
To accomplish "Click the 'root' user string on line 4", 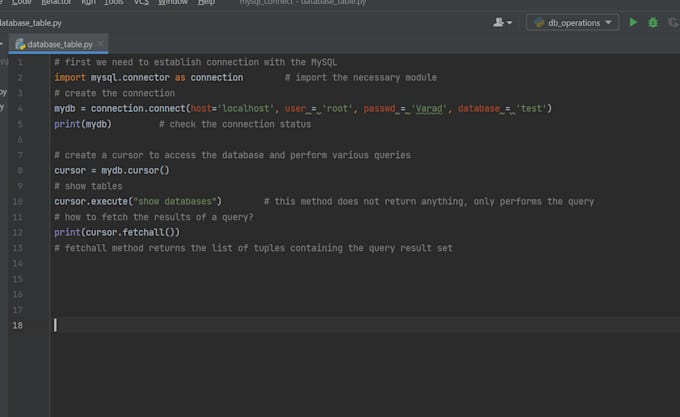I will pos(337,109).
